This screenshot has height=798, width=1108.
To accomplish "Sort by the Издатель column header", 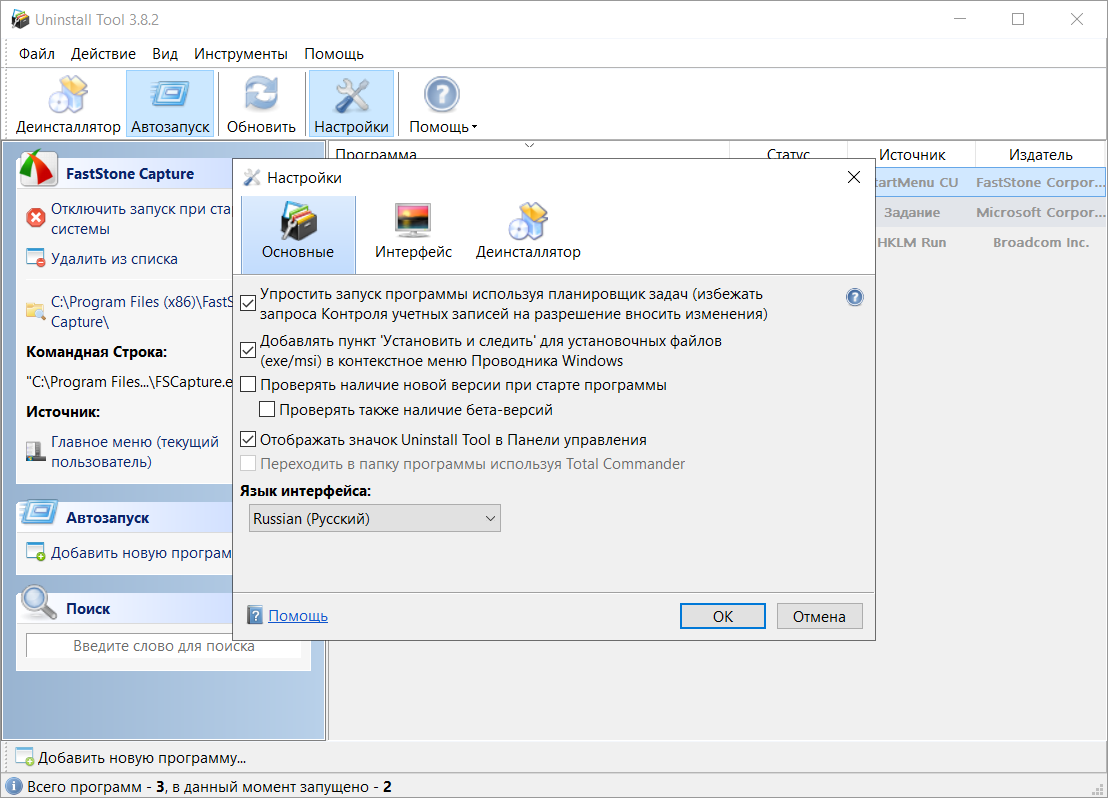I will (x=1040, y=154).
